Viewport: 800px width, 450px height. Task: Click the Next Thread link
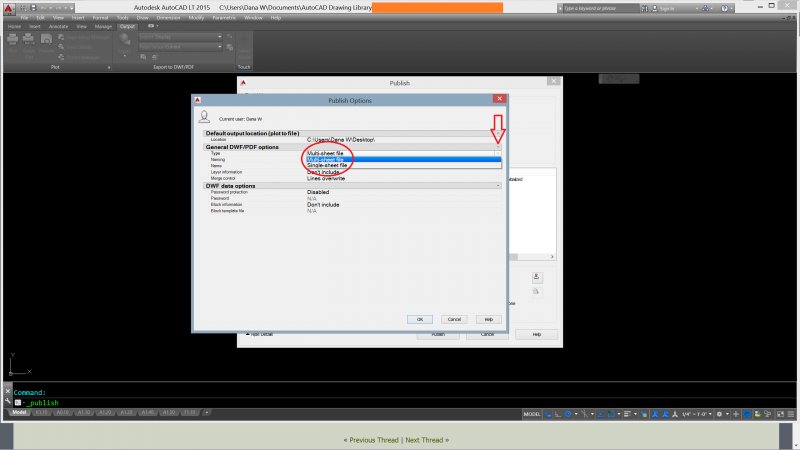tap(424, 440)
